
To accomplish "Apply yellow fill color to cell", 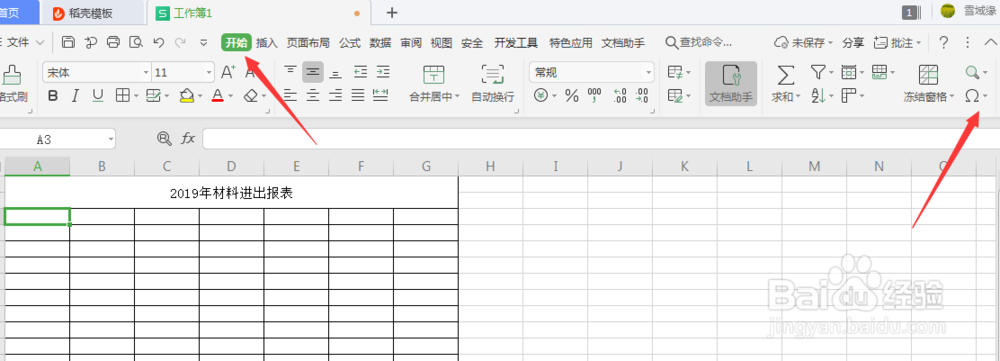I will tap(186, 96).
